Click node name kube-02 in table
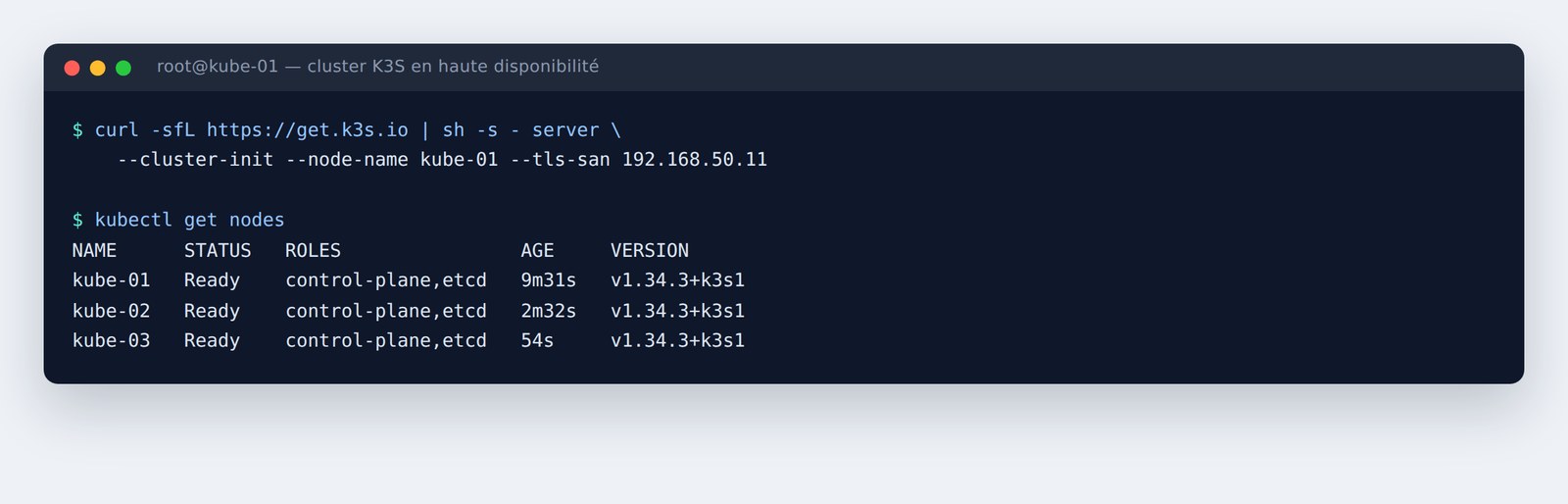 (x=111, y=311)
